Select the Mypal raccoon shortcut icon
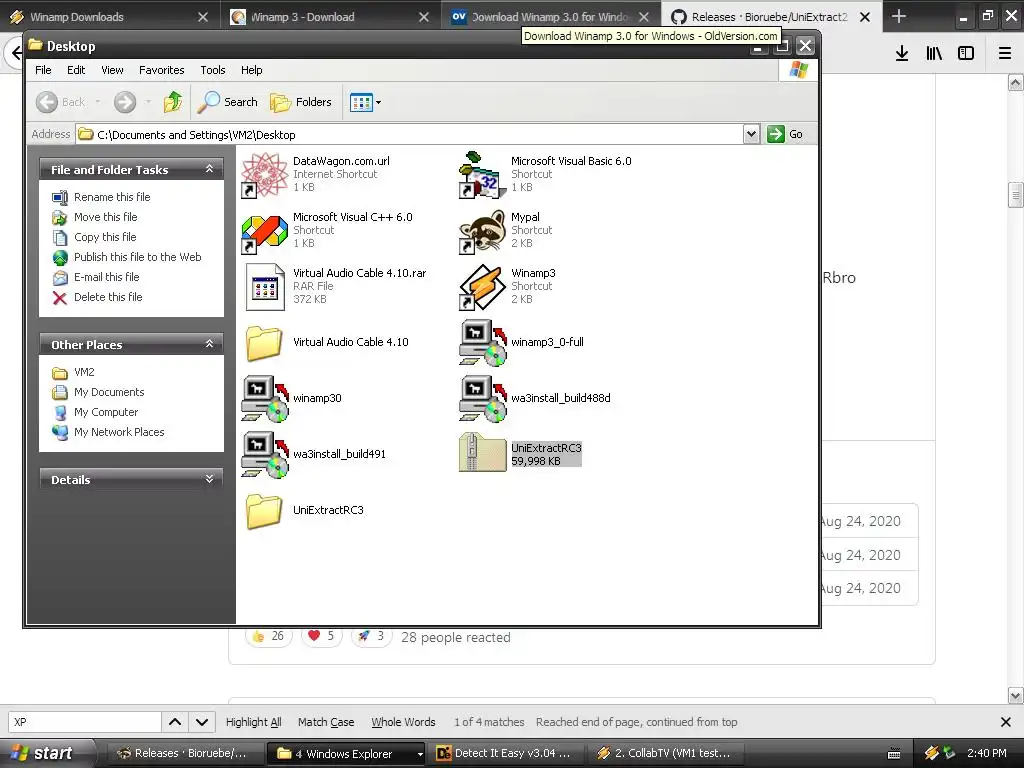 tap(483, 231)
